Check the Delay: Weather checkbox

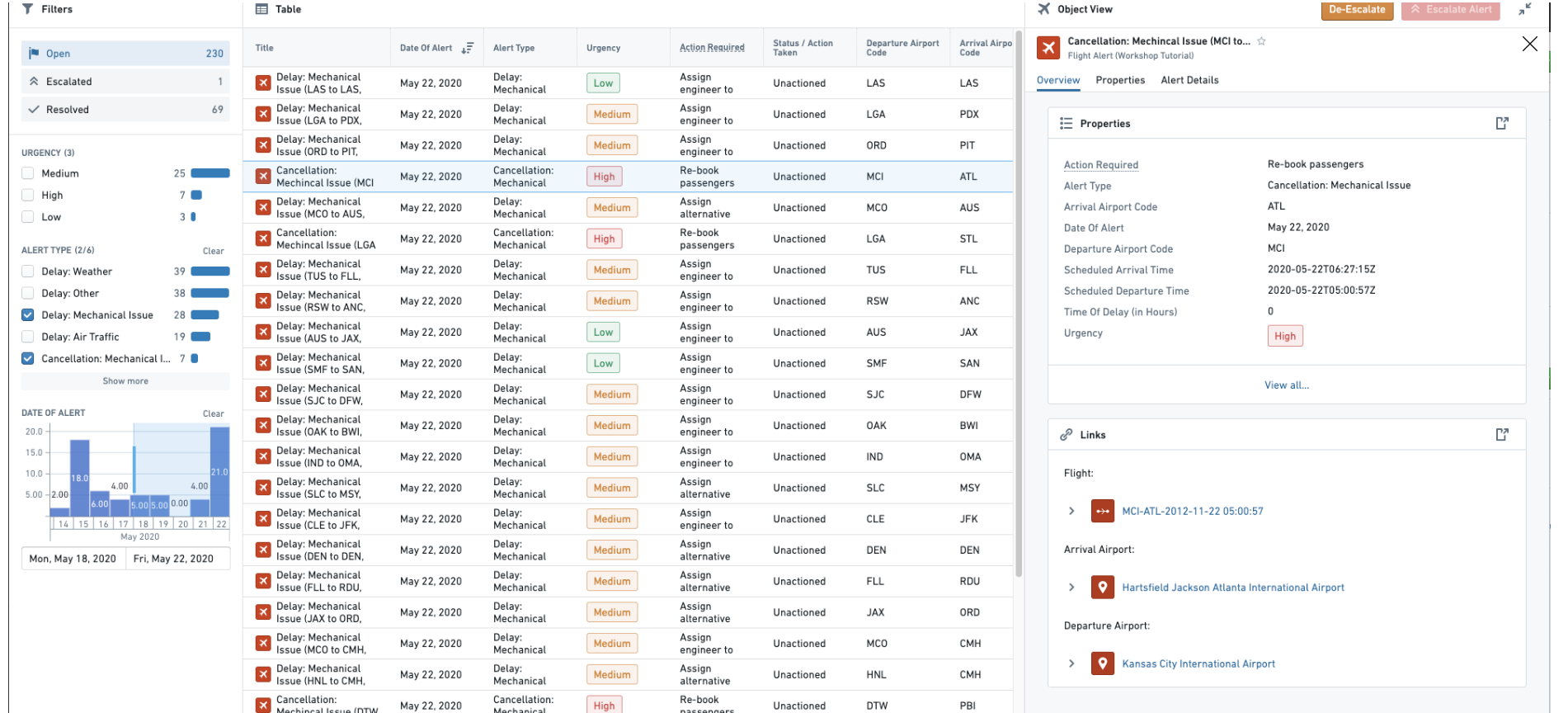(28, 272)
